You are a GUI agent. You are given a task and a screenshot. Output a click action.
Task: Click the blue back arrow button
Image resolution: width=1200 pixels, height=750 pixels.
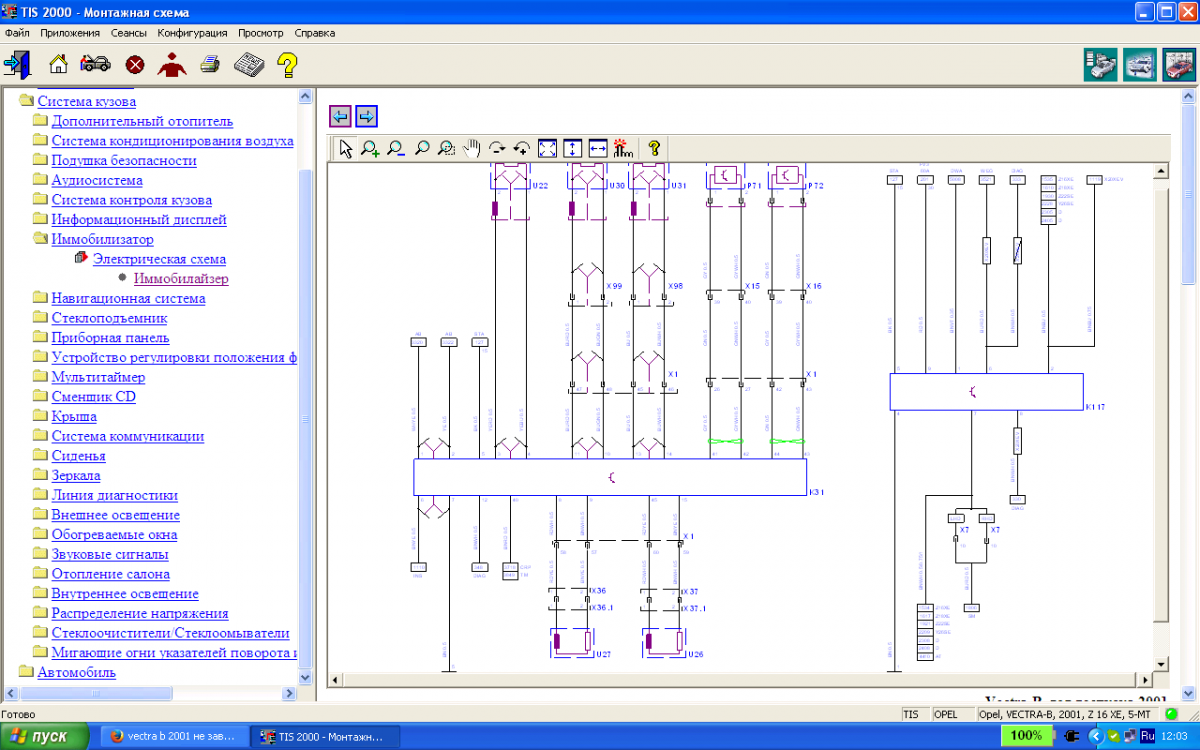tap(340, 116)
